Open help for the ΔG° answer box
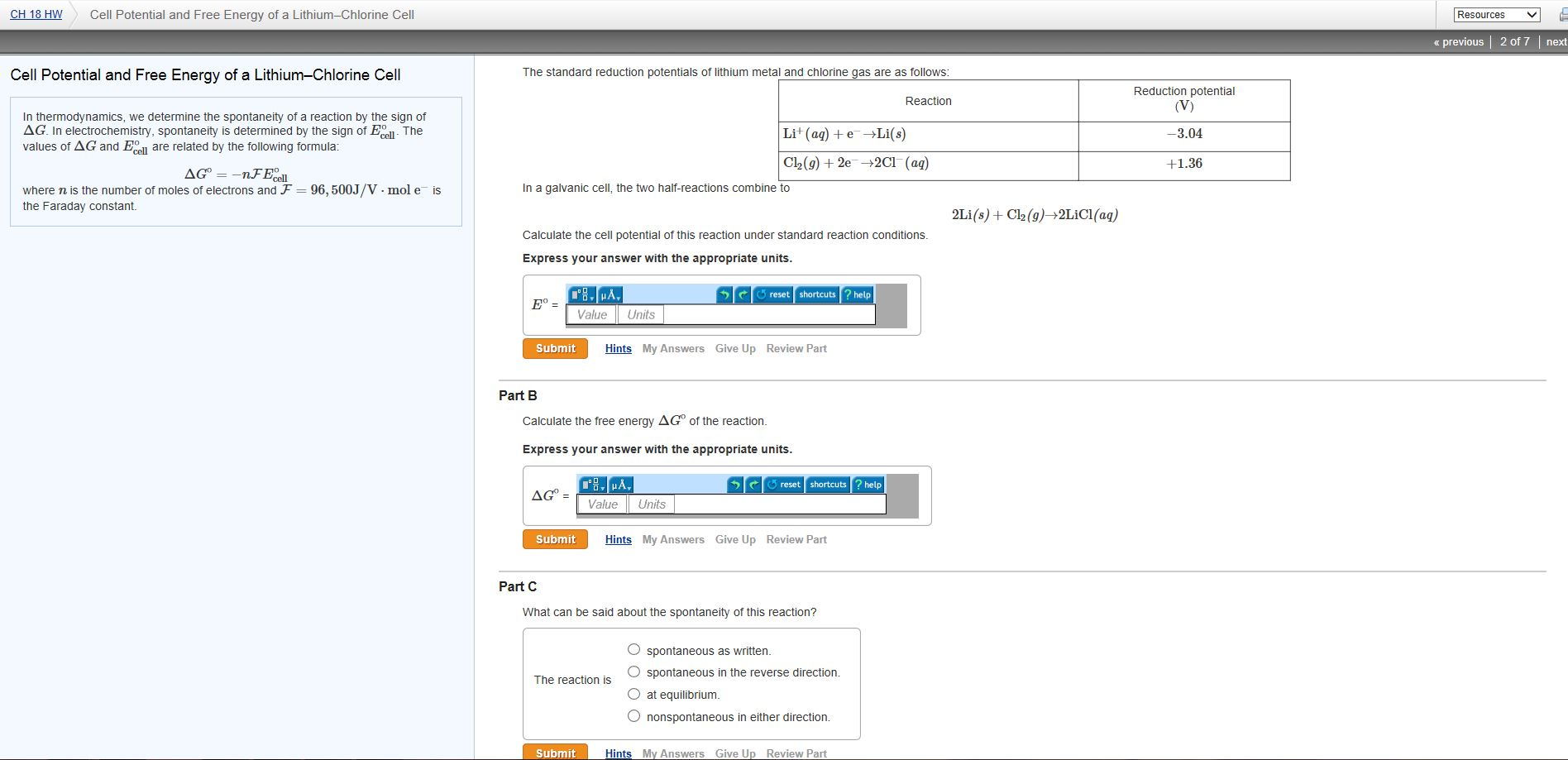1568x760 pixels. 868,485
